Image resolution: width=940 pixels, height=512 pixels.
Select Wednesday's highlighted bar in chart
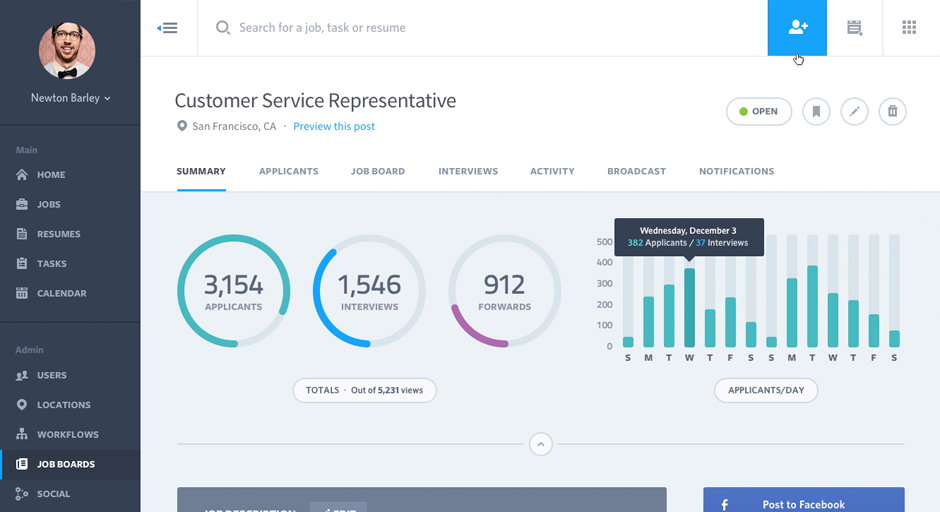pos(689,307)
